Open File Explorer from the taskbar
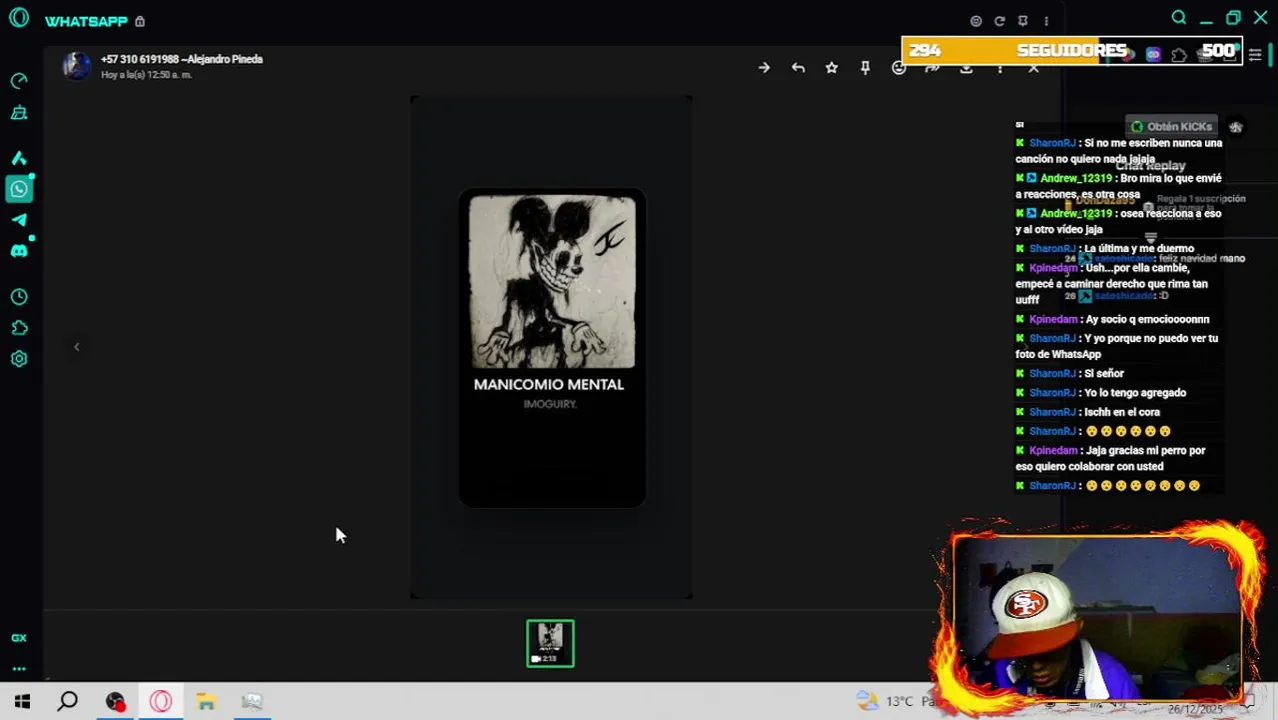Screen dimensions: 1278x720 (x=206, y=702)
